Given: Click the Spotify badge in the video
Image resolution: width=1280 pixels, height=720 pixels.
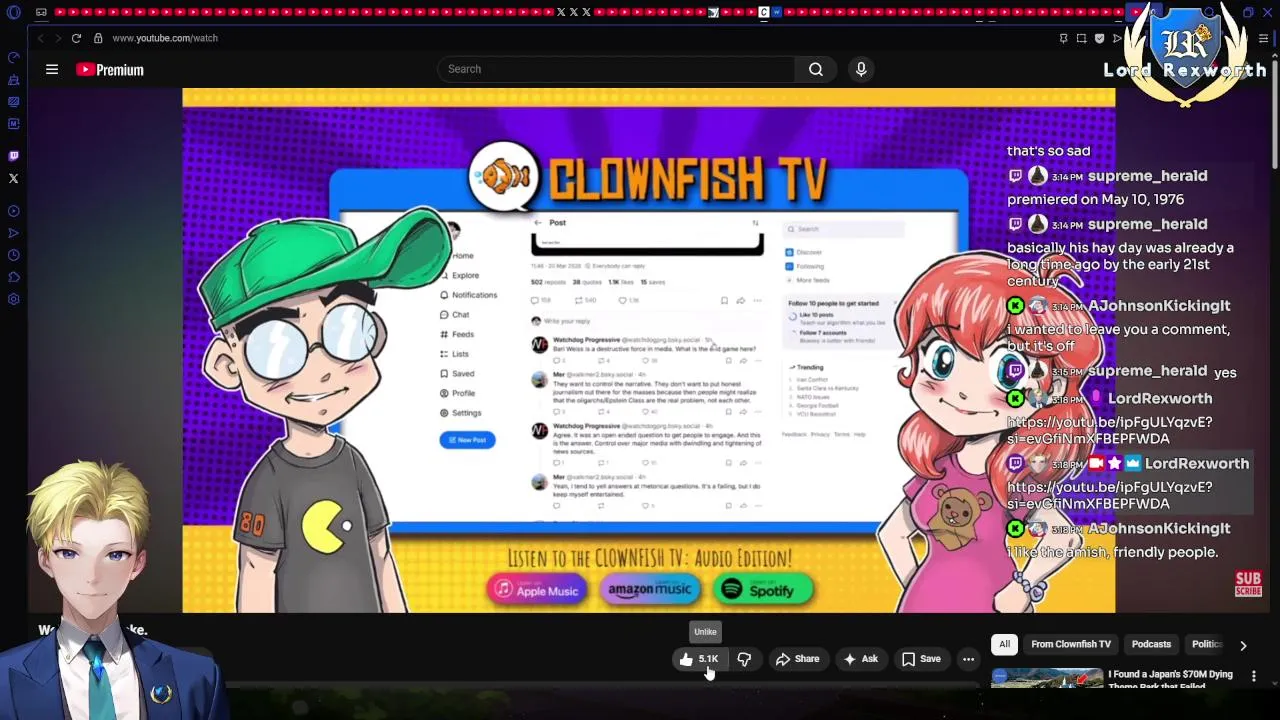Looking at the screenshot, I should coord(762,590).
